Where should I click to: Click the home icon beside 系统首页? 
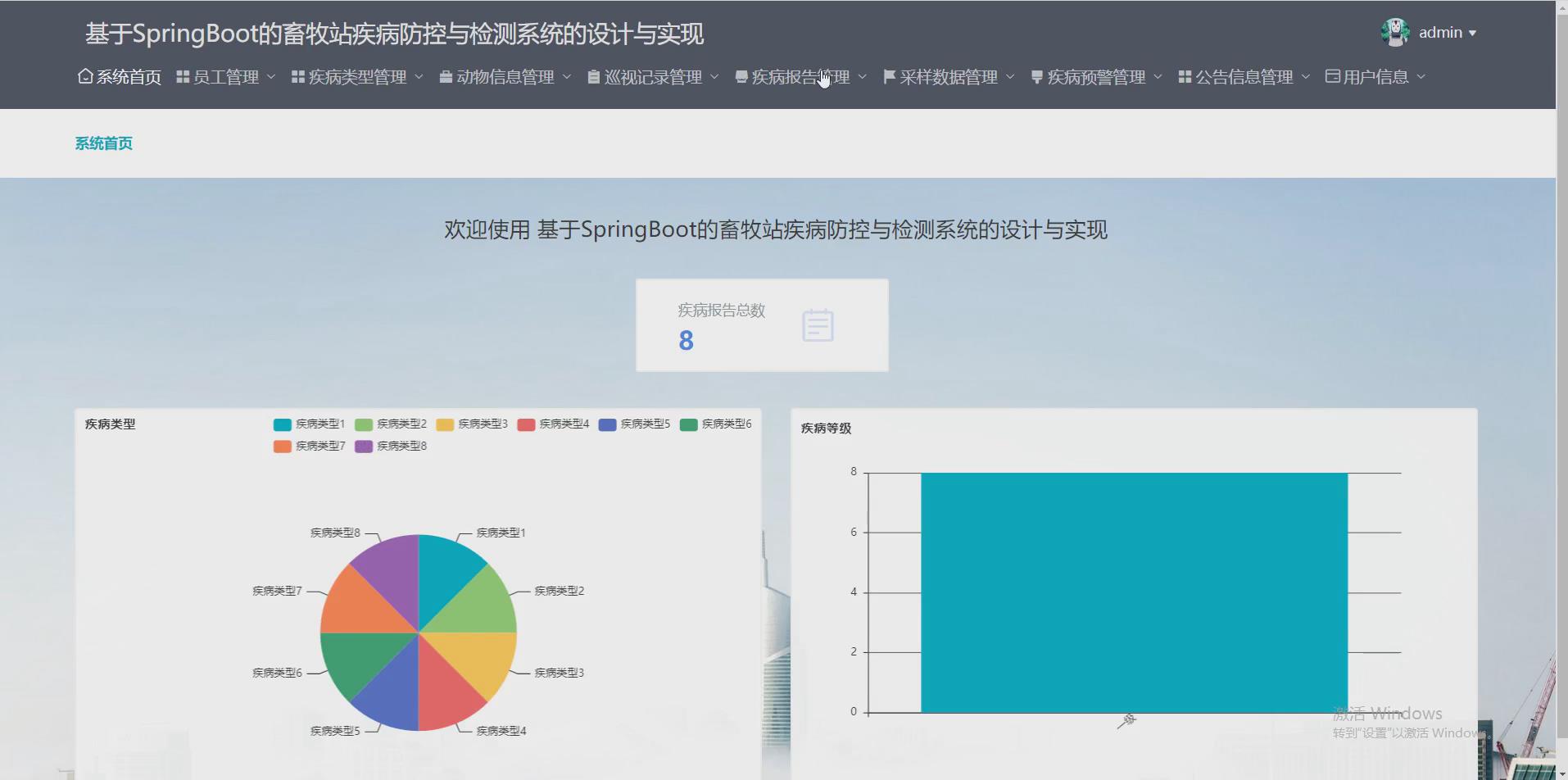[85, 75]
